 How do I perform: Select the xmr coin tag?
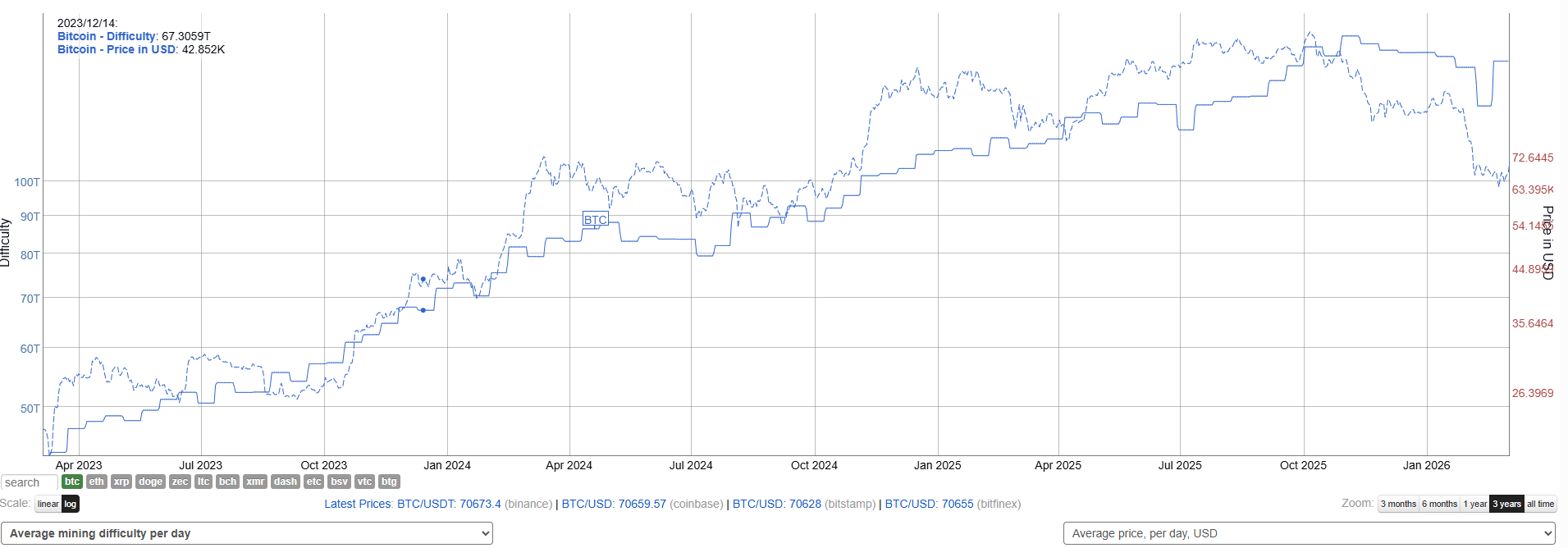(x=255, y=482)
